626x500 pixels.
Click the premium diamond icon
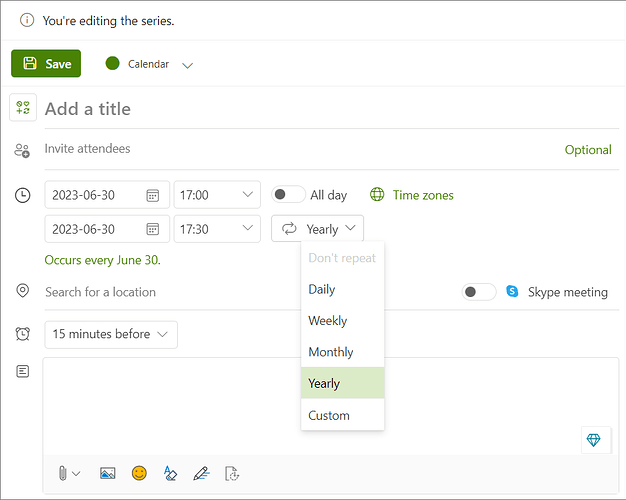[593, 440]
